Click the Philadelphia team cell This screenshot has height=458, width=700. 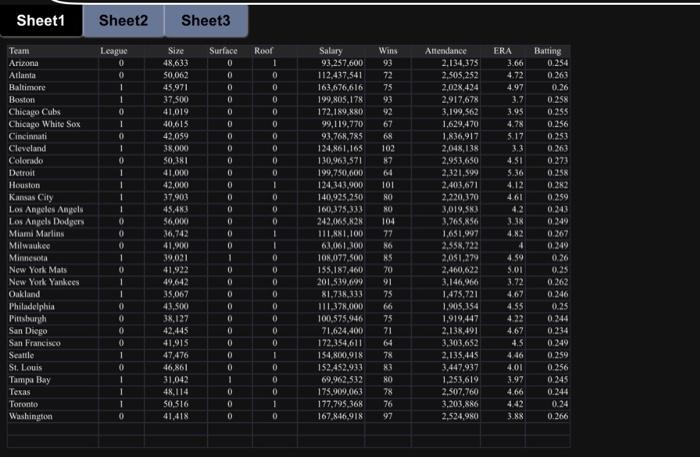(53, 306)
